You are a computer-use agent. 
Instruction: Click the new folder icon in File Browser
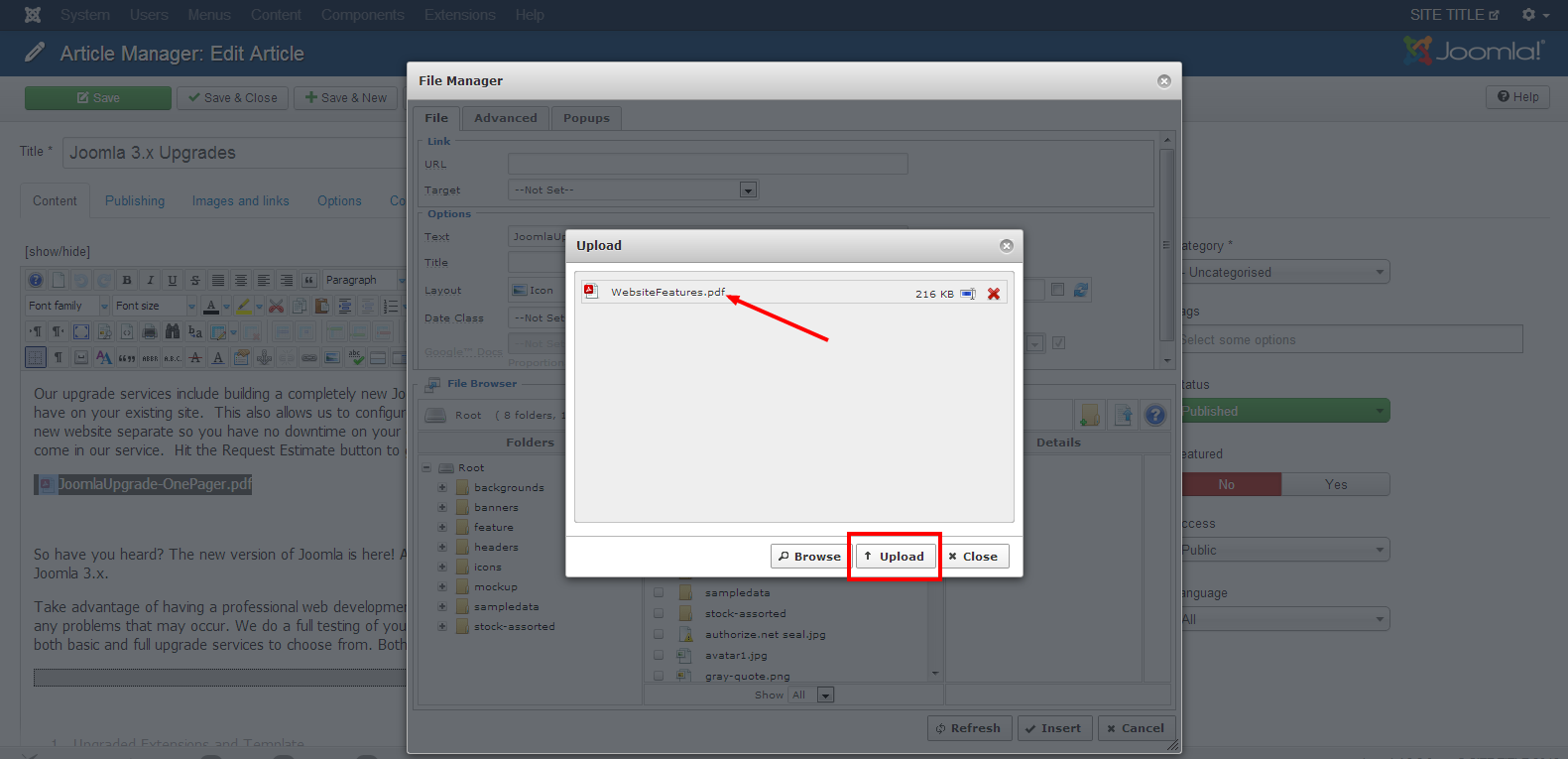(x=1090, y=415)
